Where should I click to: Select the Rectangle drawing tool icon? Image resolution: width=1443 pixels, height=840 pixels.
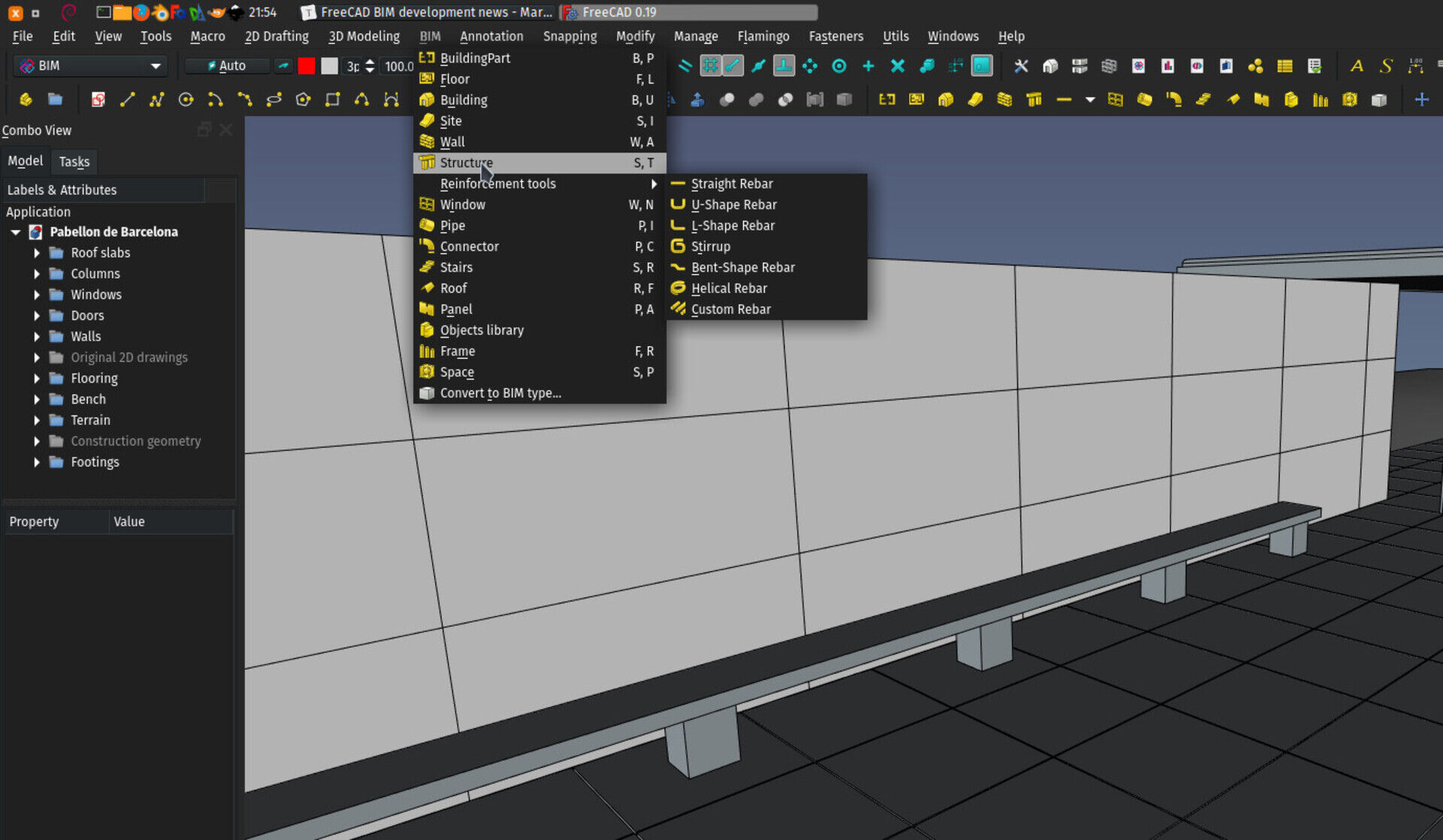332,100
